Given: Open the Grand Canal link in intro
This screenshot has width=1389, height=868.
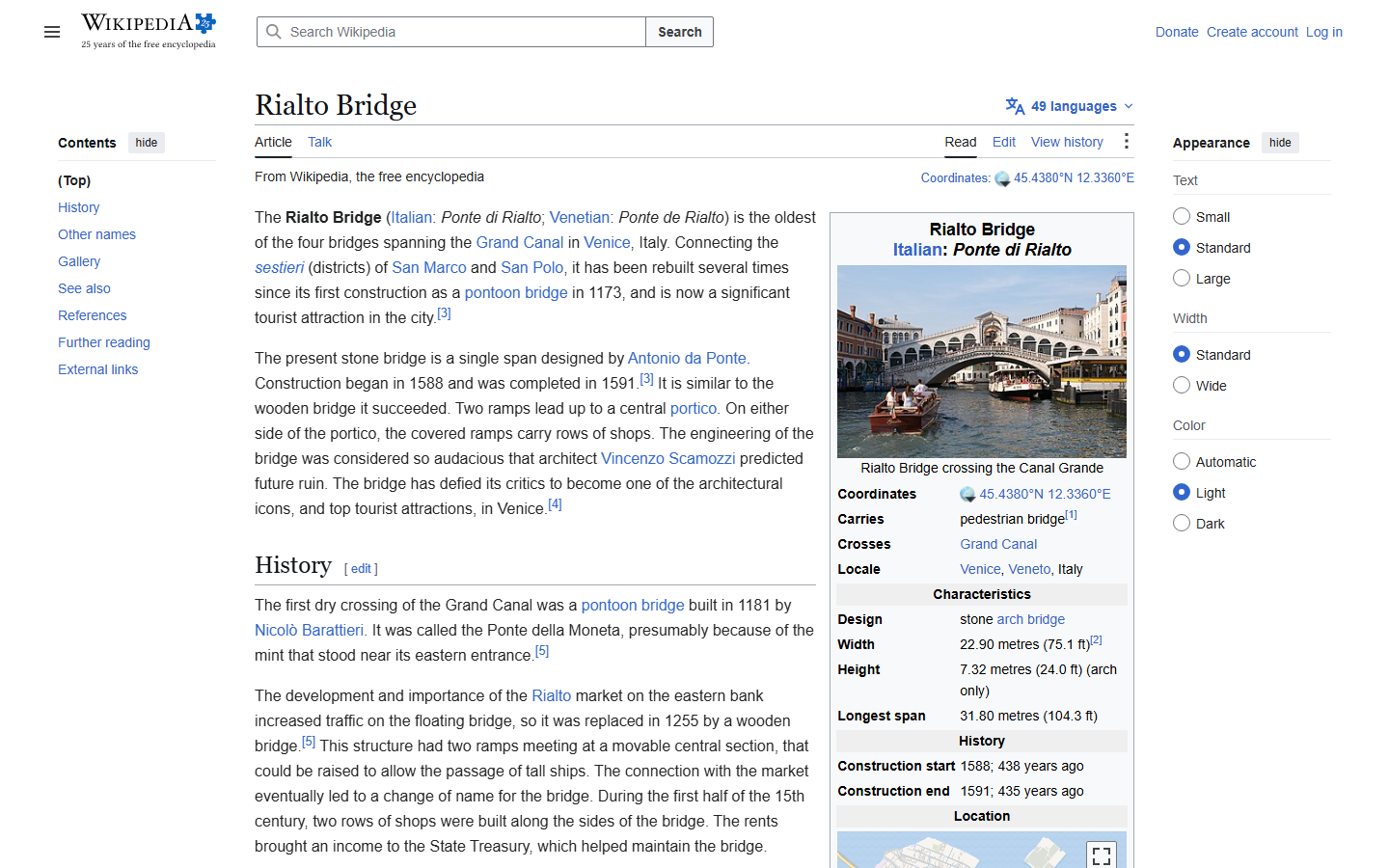Looking at the screenshot, I should click(x=520, y=242).
